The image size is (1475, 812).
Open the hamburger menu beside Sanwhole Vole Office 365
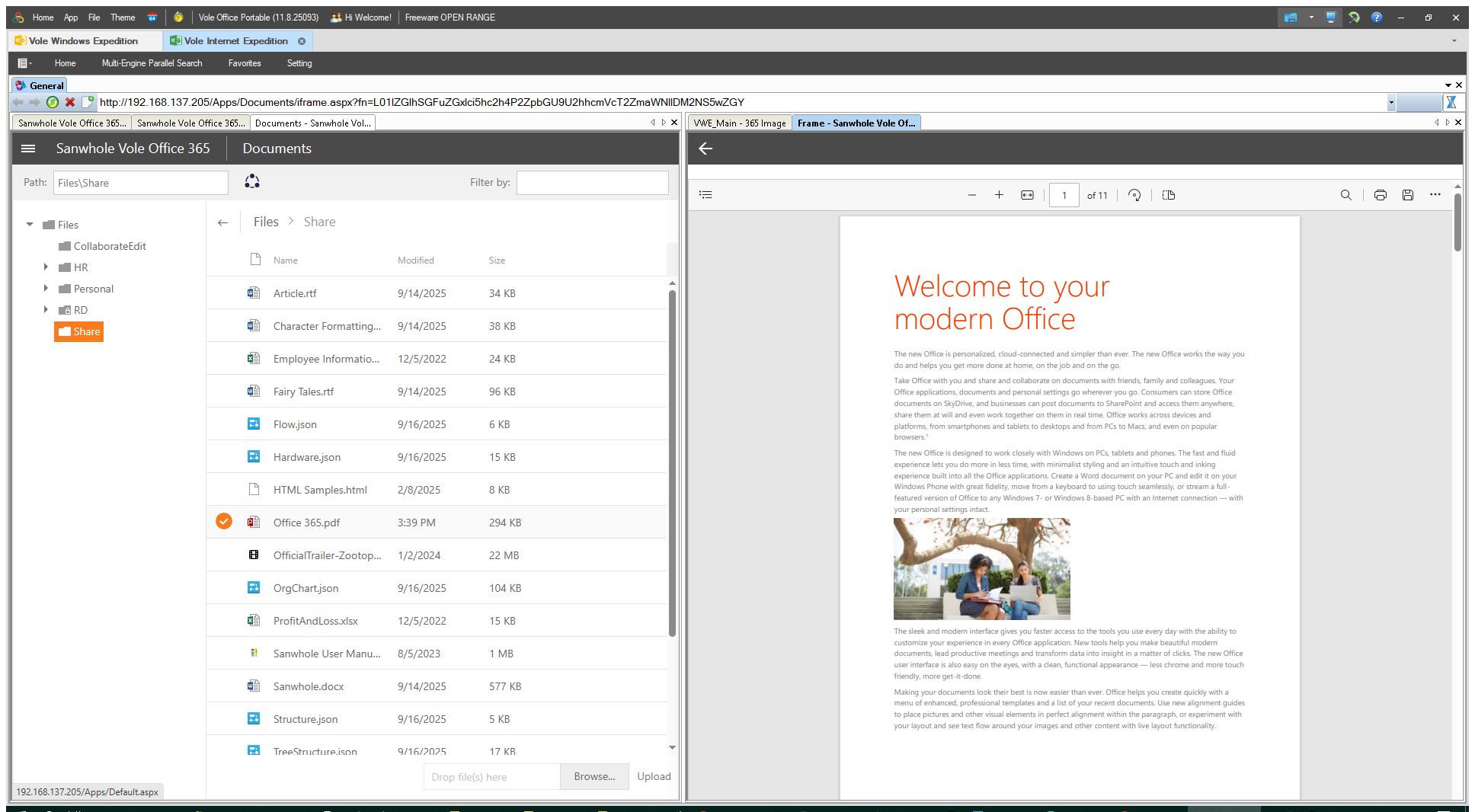pos(28,149)
